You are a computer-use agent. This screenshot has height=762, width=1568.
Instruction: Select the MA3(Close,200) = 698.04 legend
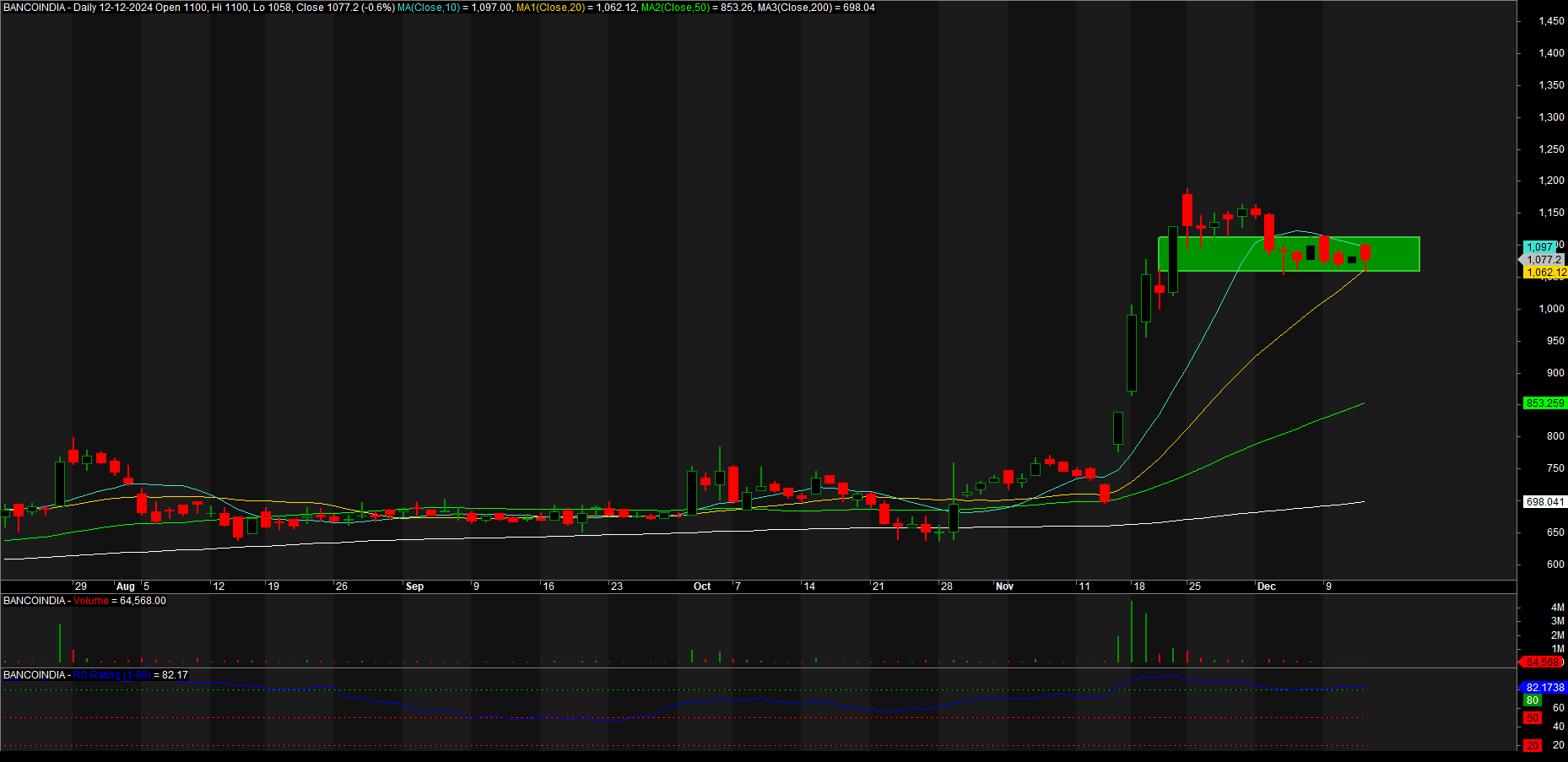[816, 8]
